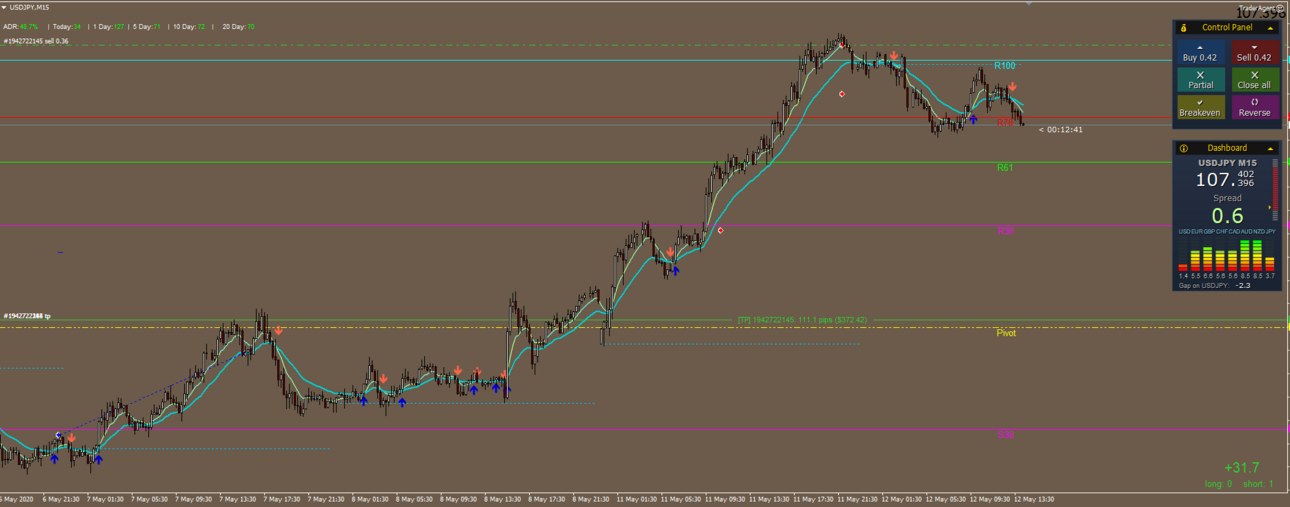Click the long: 0 position counter
Viewport: 1290px width, 507px height.
click(1218, 484)
